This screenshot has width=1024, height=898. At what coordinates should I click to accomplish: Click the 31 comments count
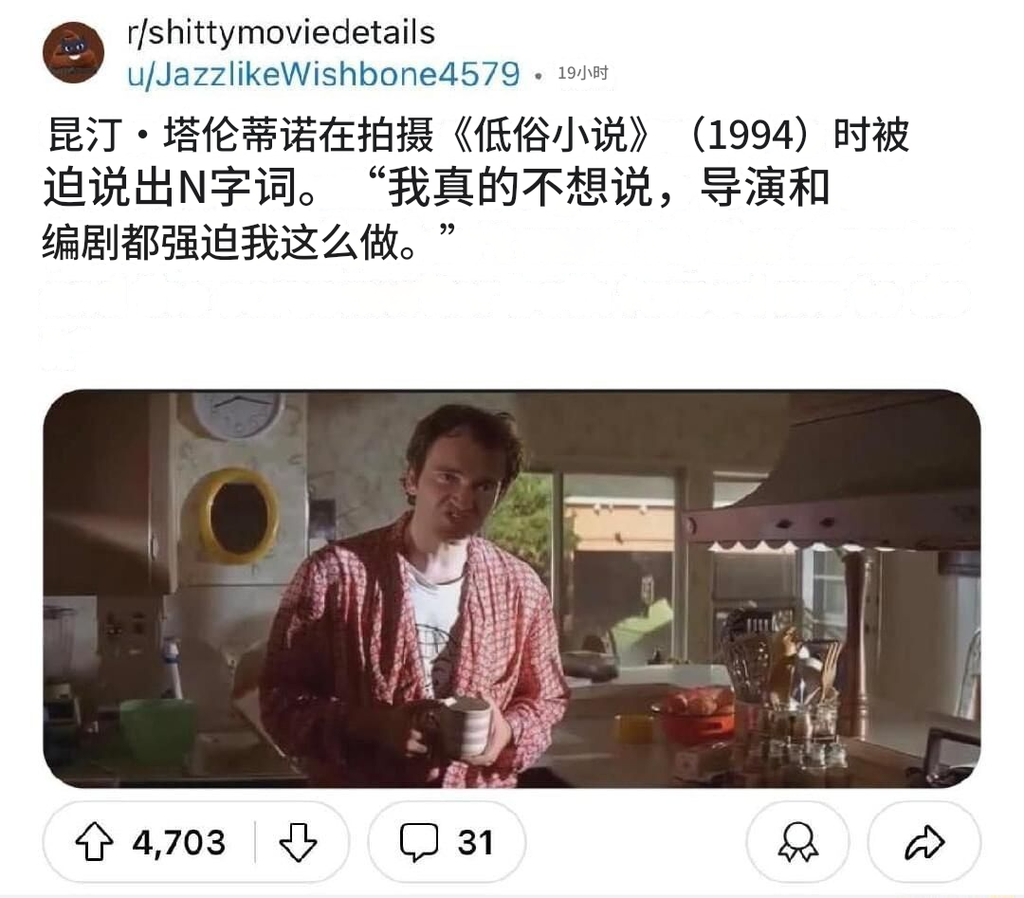[x=475, y=842]
